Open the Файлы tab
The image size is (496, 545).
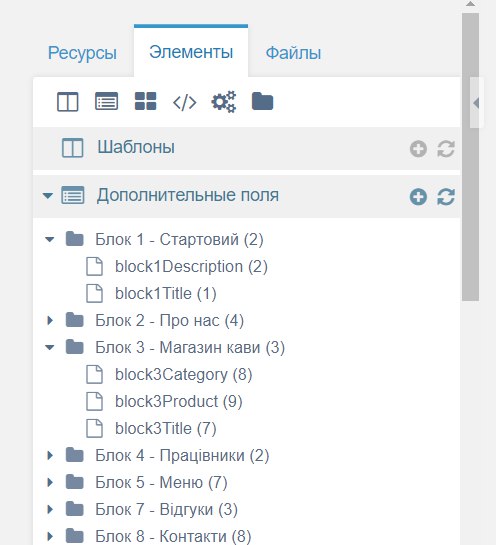293,53
